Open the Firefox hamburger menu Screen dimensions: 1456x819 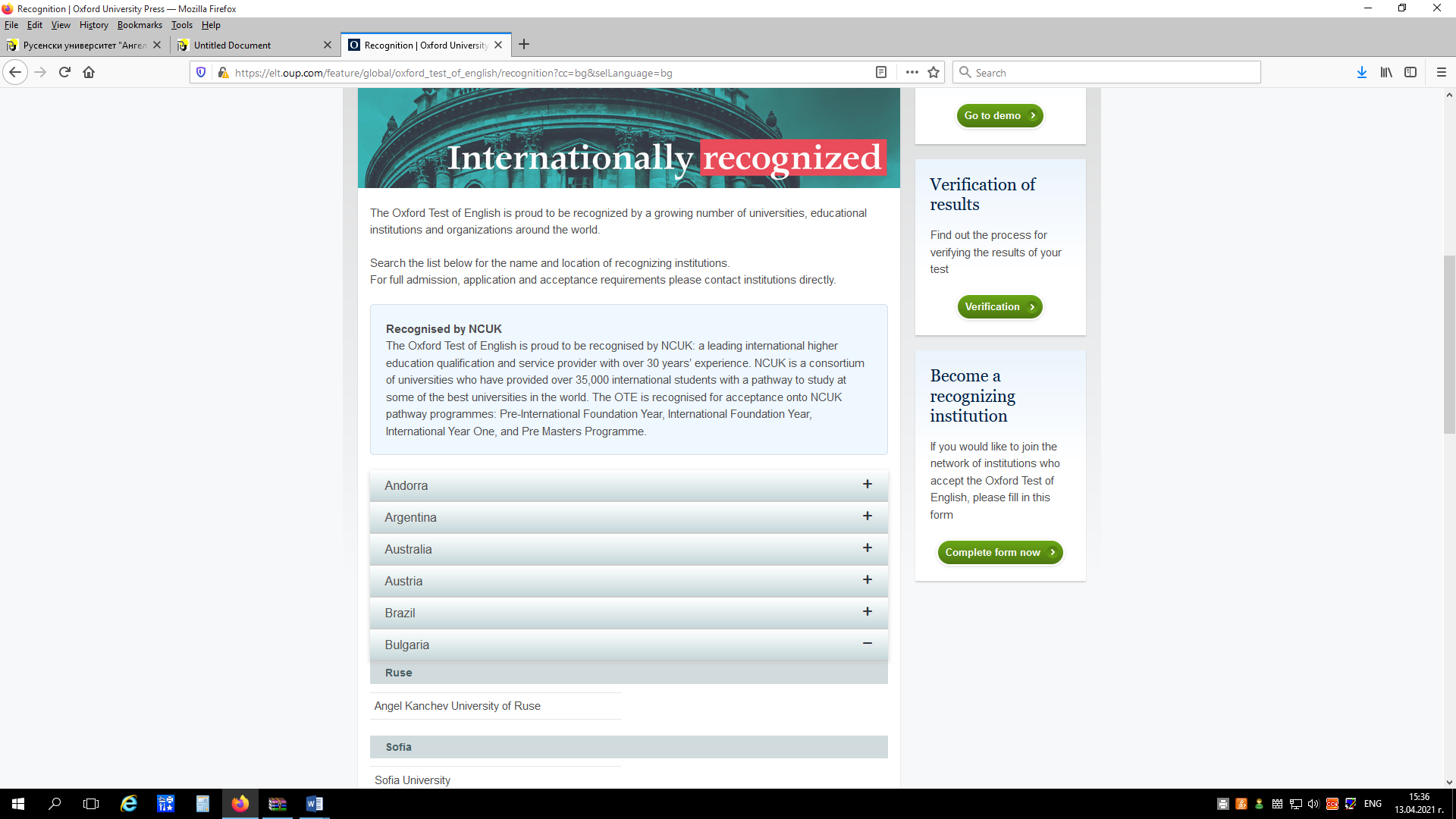coord(1442,72)
